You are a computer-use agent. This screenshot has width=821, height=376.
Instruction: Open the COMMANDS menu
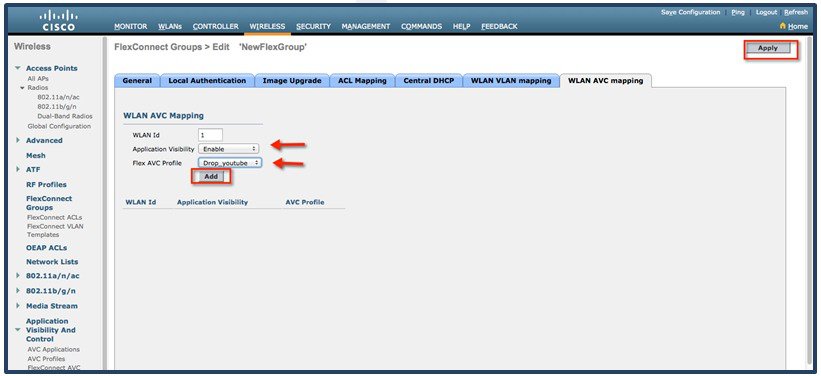click(x=421, y=26)
